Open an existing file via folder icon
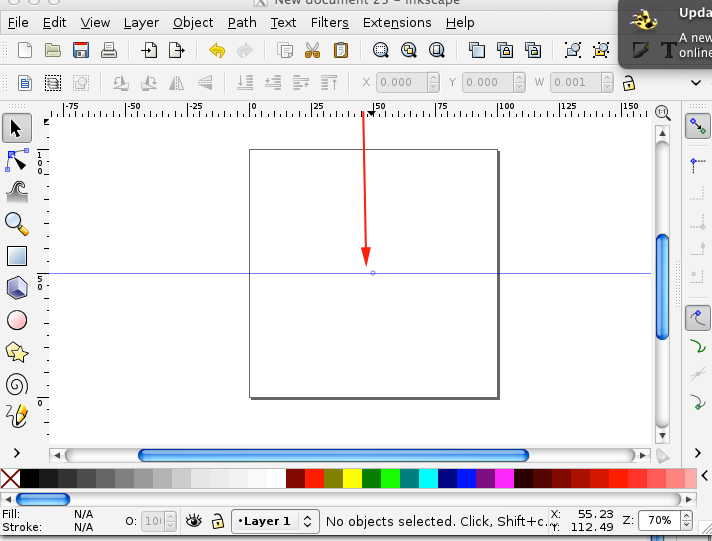The image size is (712, 541). pos(53,50)
